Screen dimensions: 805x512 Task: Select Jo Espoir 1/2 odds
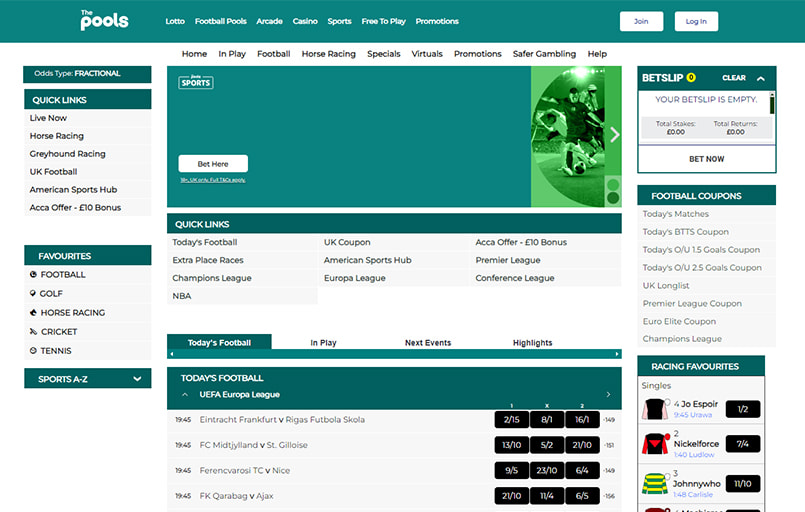[743, 409]
